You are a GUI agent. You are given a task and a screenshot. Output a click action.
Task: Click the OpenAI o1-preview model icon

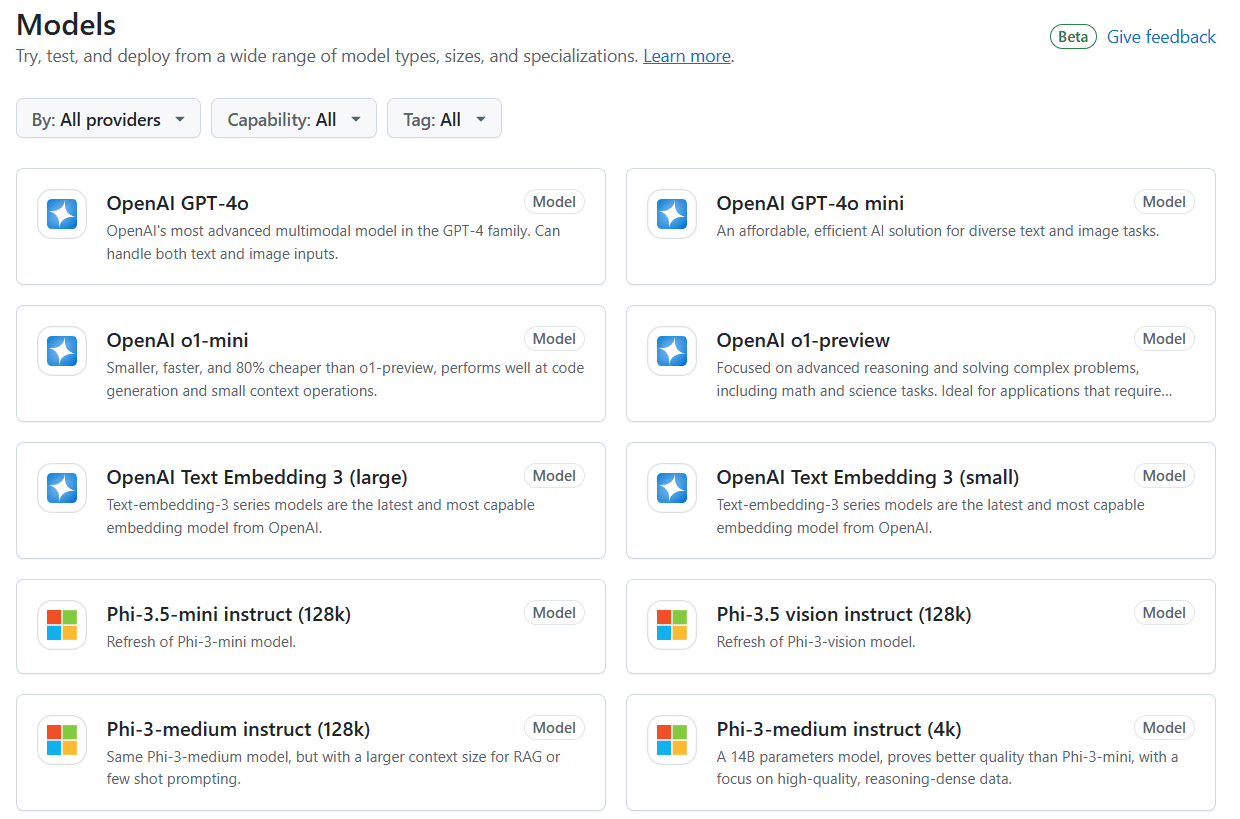tap(672, 351)
